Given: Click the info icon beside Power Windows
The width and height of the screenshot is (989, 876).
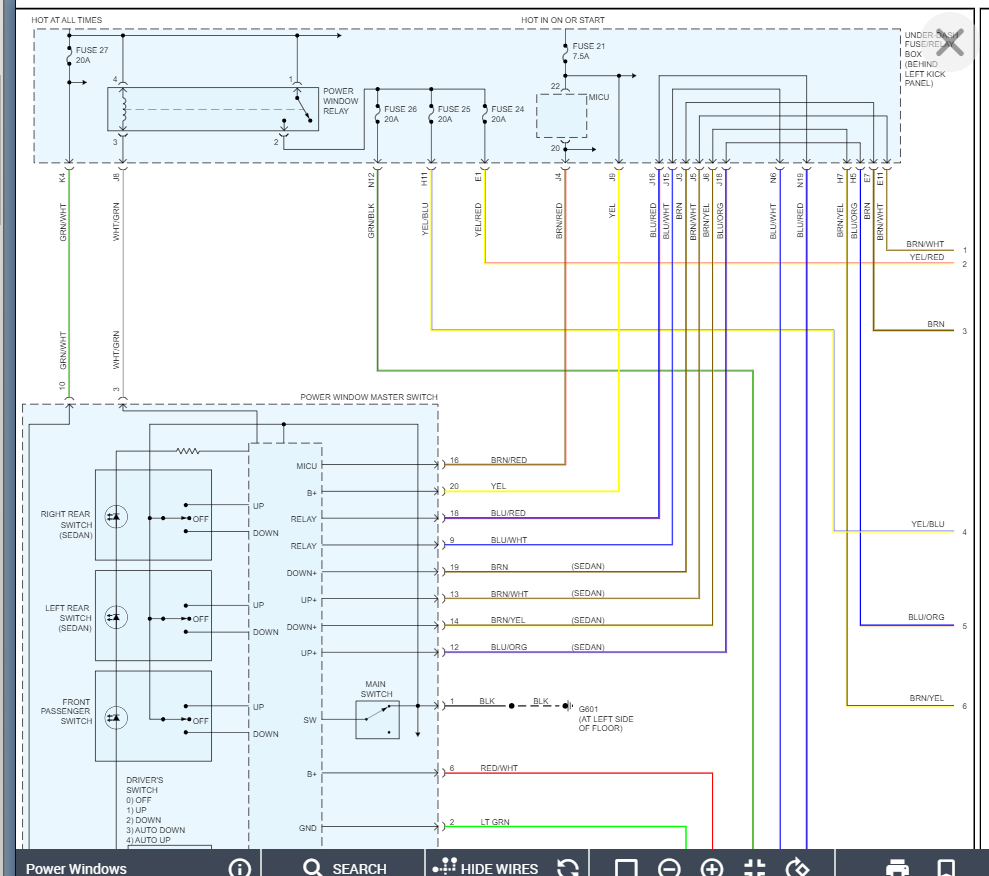Looking at the screenshot, I should (x=239, y=867).
